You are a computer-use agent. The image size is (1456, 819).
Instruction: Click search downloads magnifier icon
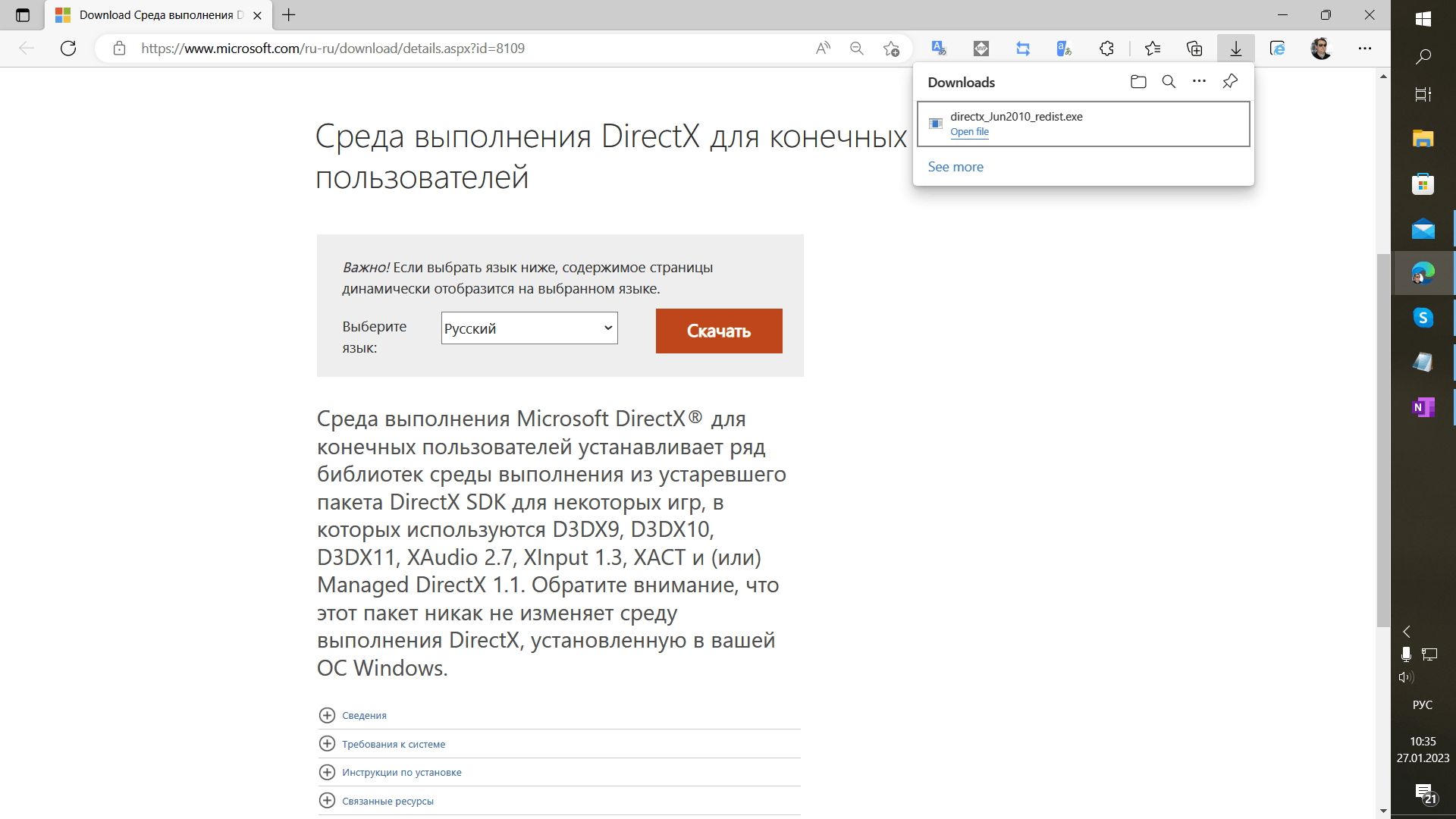(x=1169, y=82)
